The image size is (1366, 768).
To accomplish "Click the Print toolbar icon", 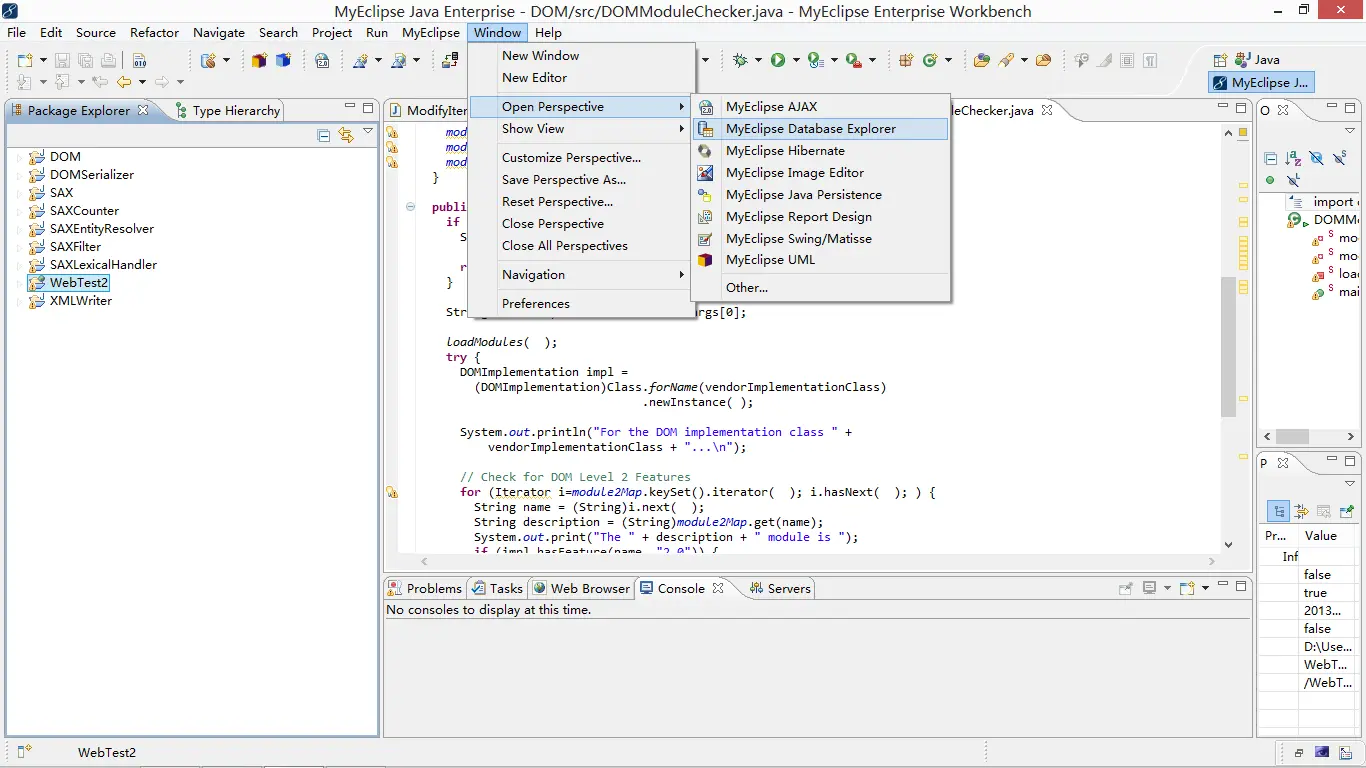I will click(x=109, y=60).
